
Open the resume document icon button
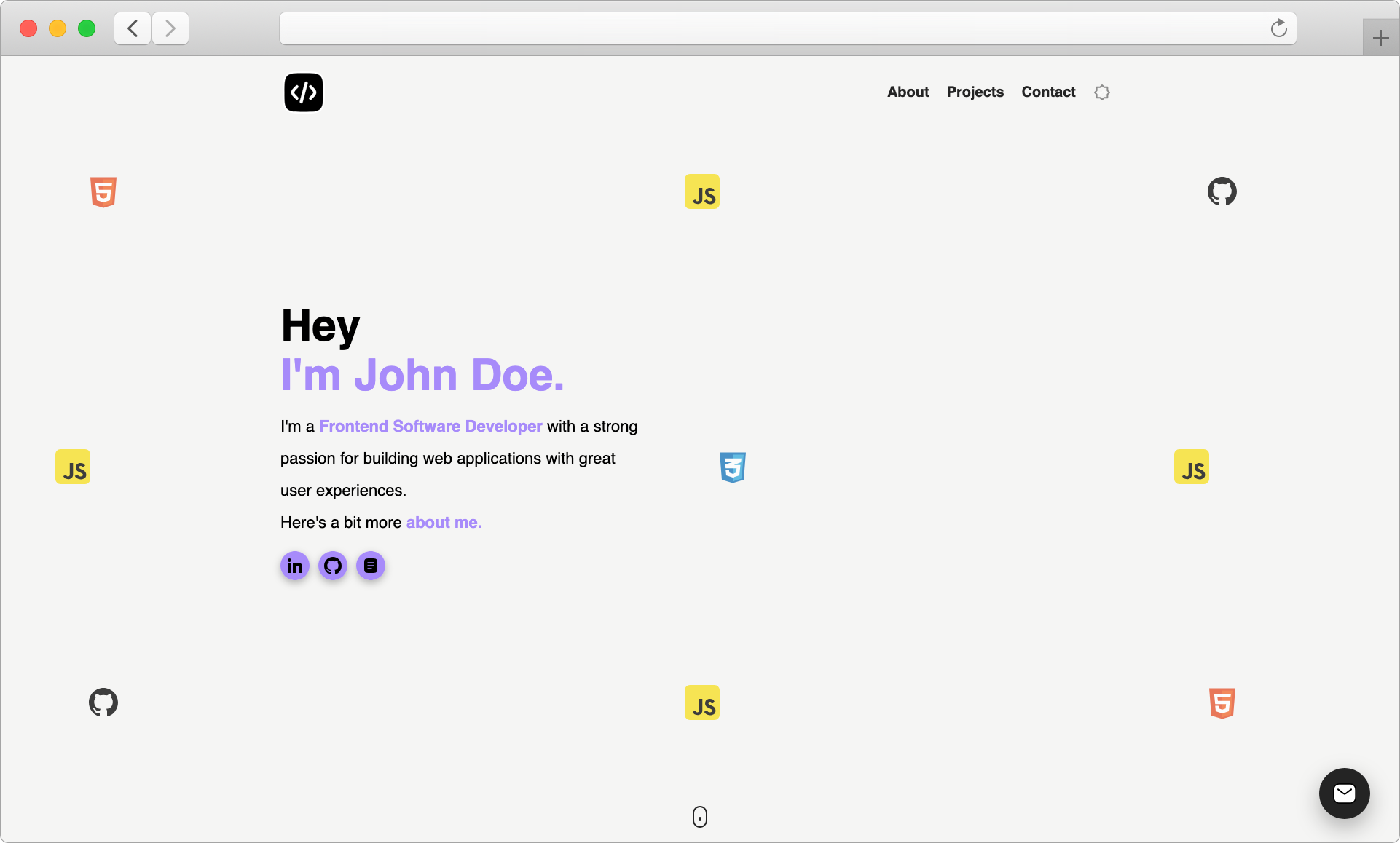(371, 566)
